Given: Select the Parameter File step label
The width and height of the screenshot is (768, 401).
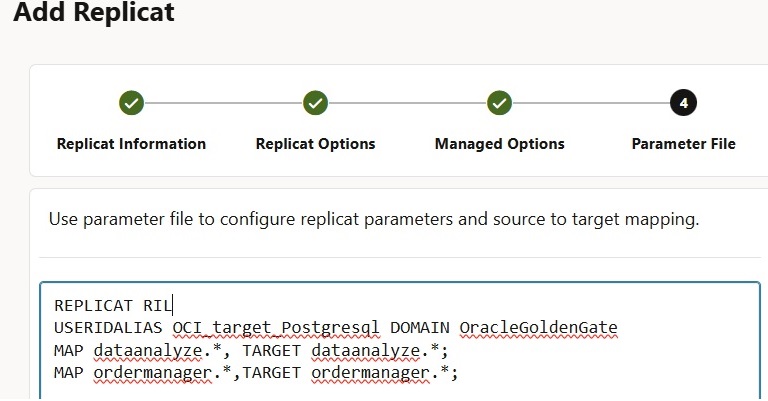Looking at the screenshot, I should (x=683, y=144).
